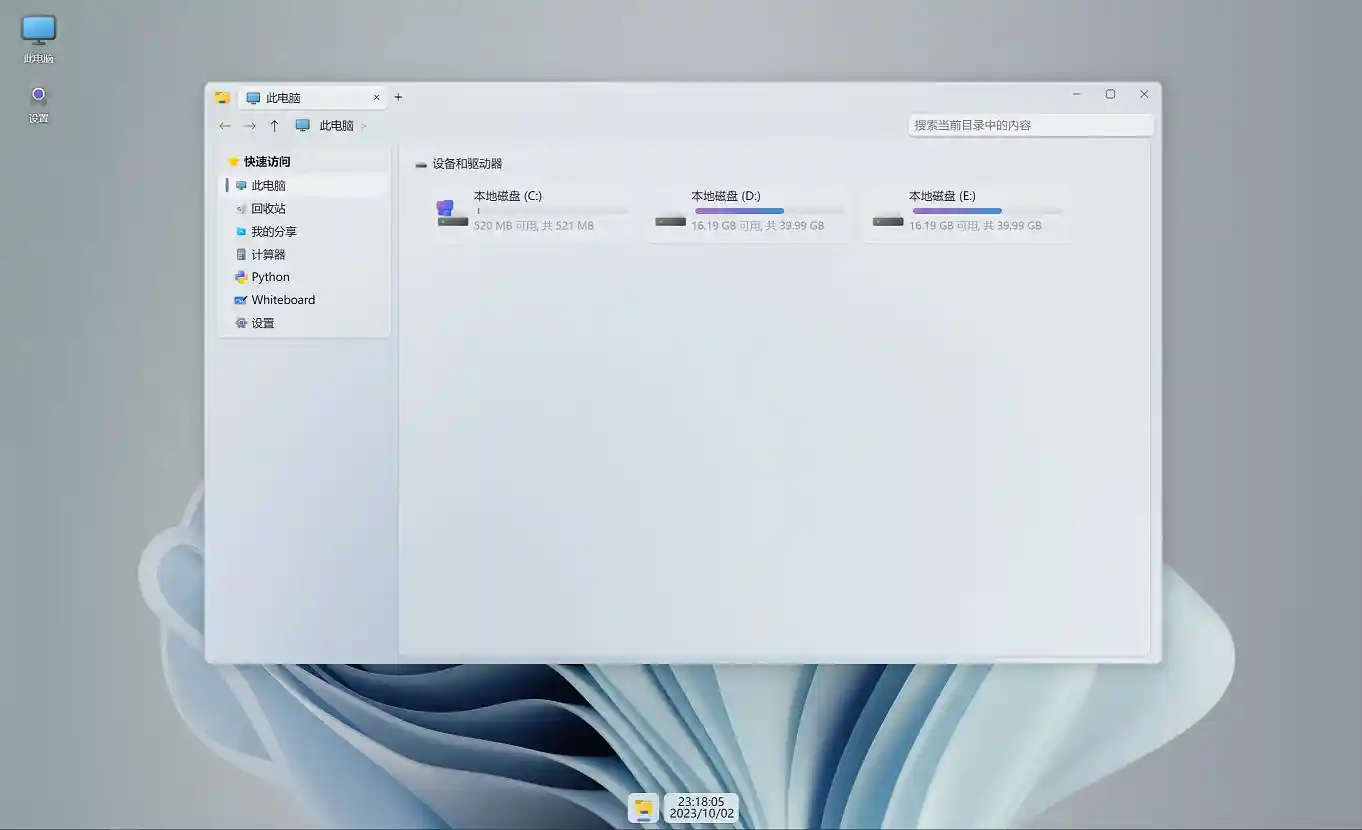Go up one directory level

point(274,126)
